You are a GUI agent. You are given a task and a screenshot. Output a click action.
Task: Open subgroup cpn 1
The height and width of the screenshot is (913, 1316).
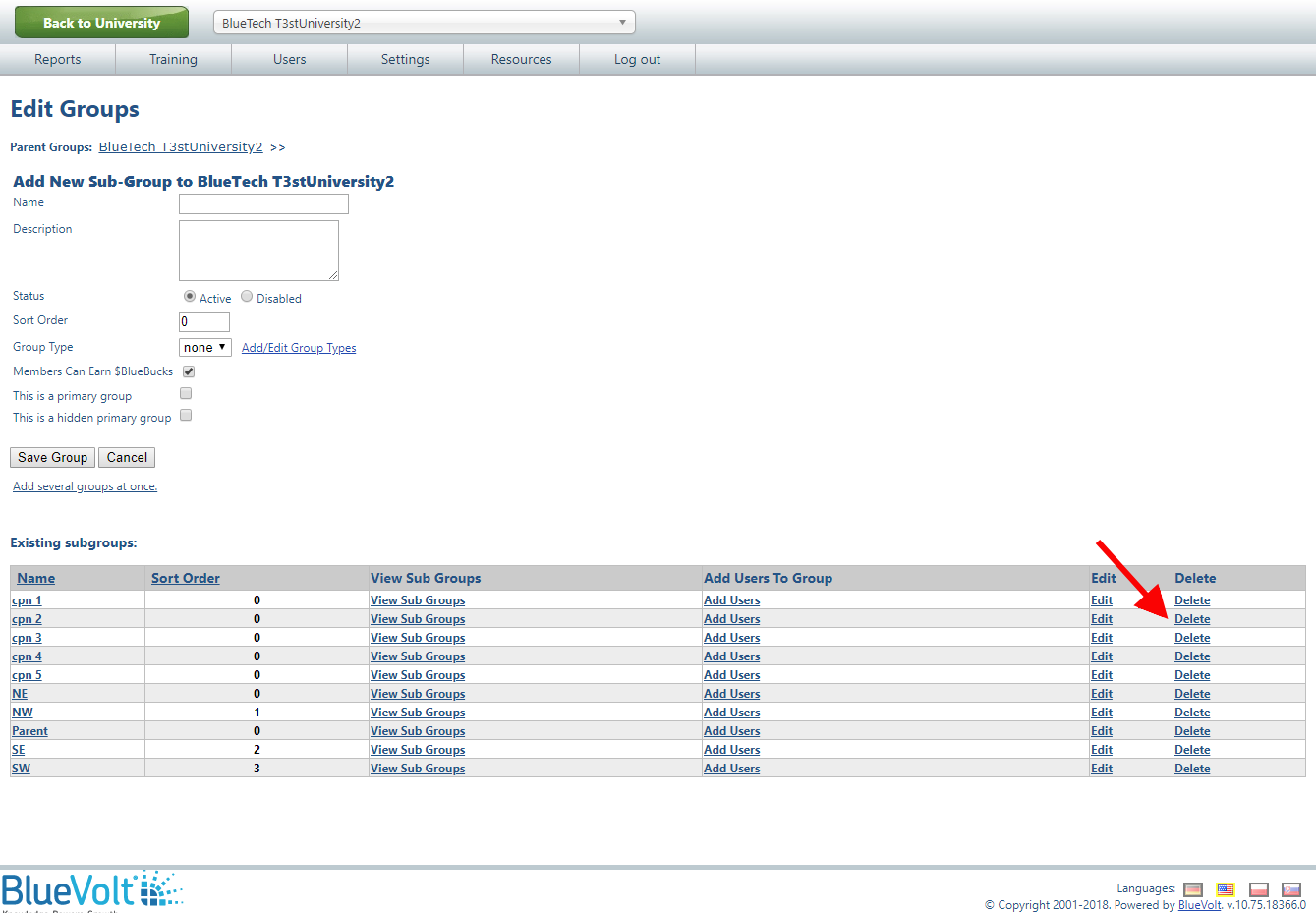click(27, 600)
